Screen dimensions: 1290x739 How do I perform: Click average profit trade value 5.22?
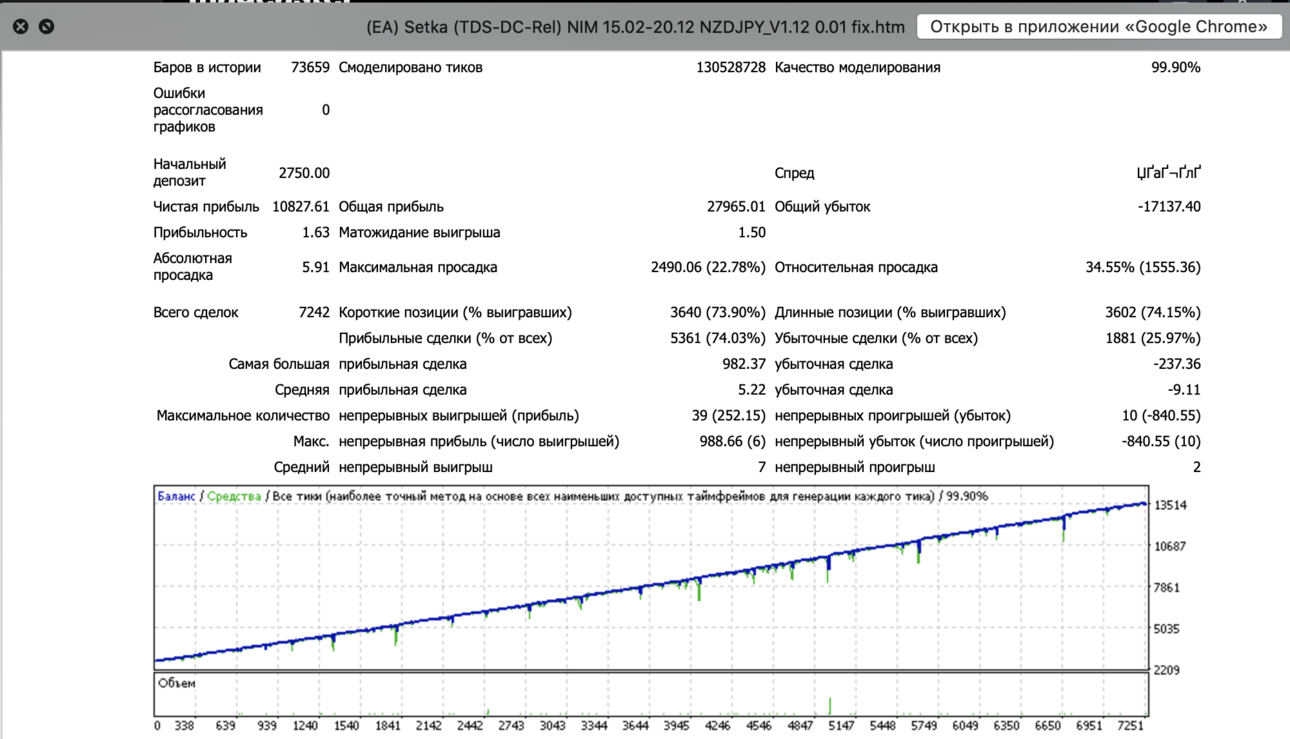click(752, 390)
